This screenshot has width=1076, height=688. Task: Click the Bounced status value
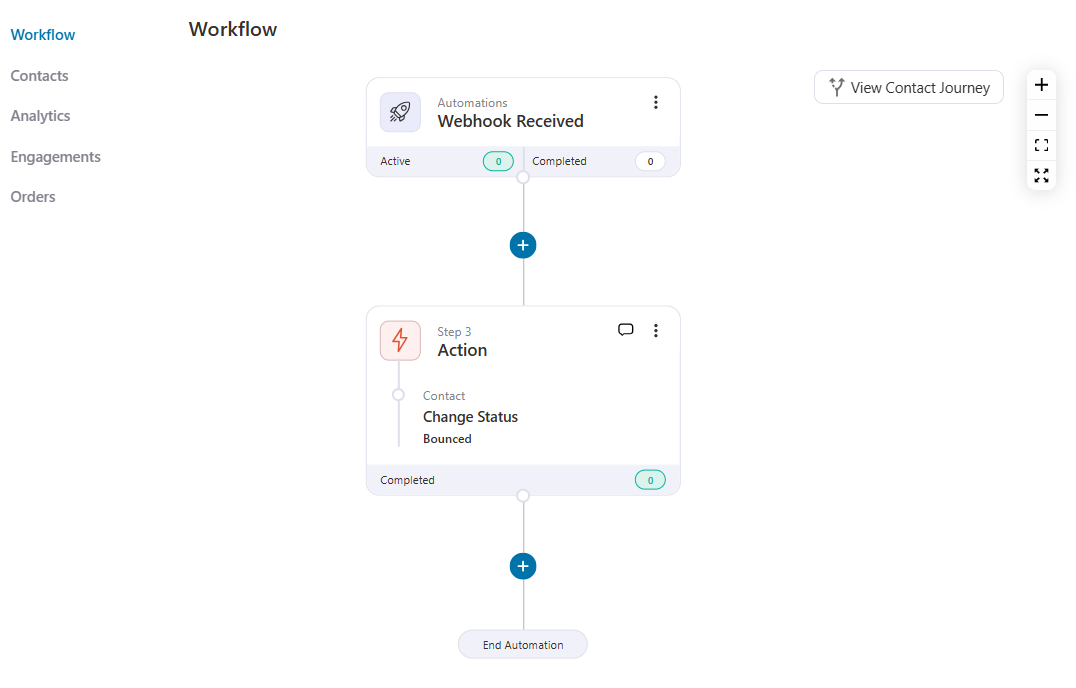[447, 439]
